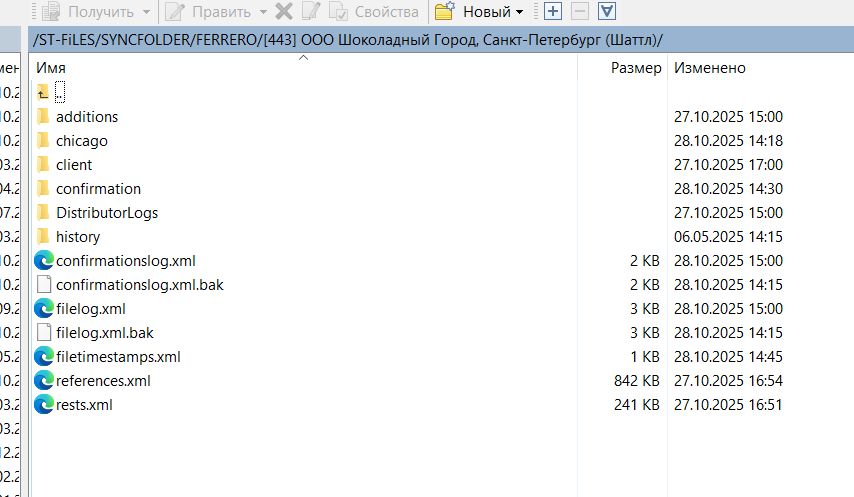Sort by Размер column header

tap(636, 68)
